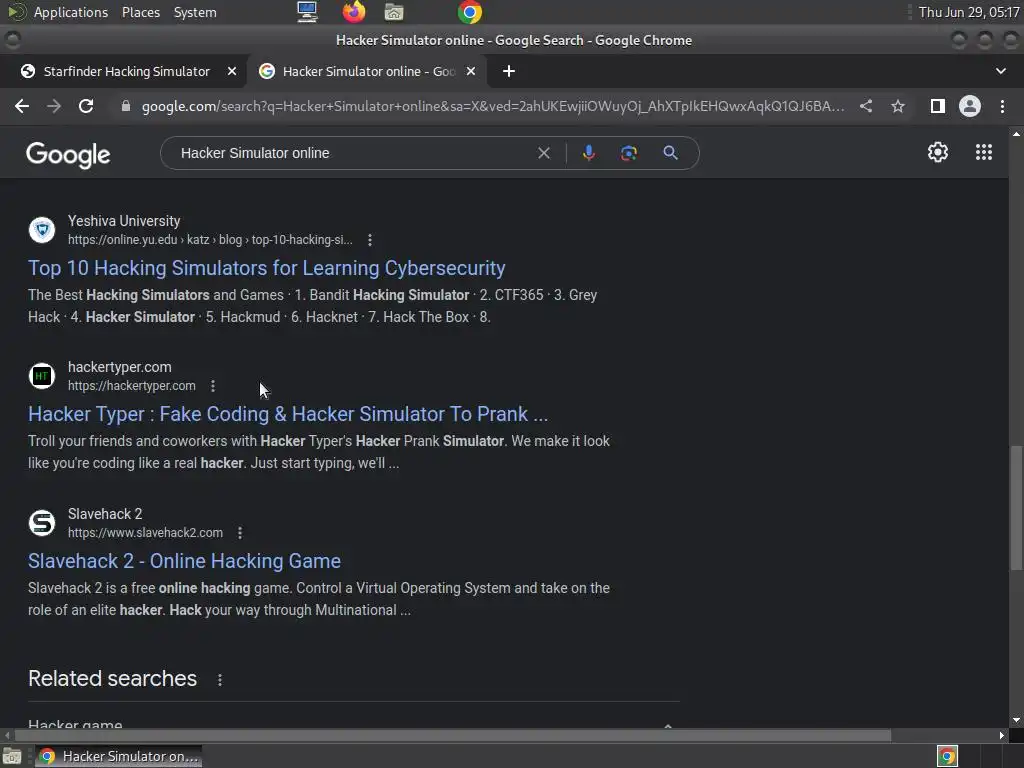The image size is (1024, 768).
Task: Click the lock icon in address bar
Action: tap(126, 106)
